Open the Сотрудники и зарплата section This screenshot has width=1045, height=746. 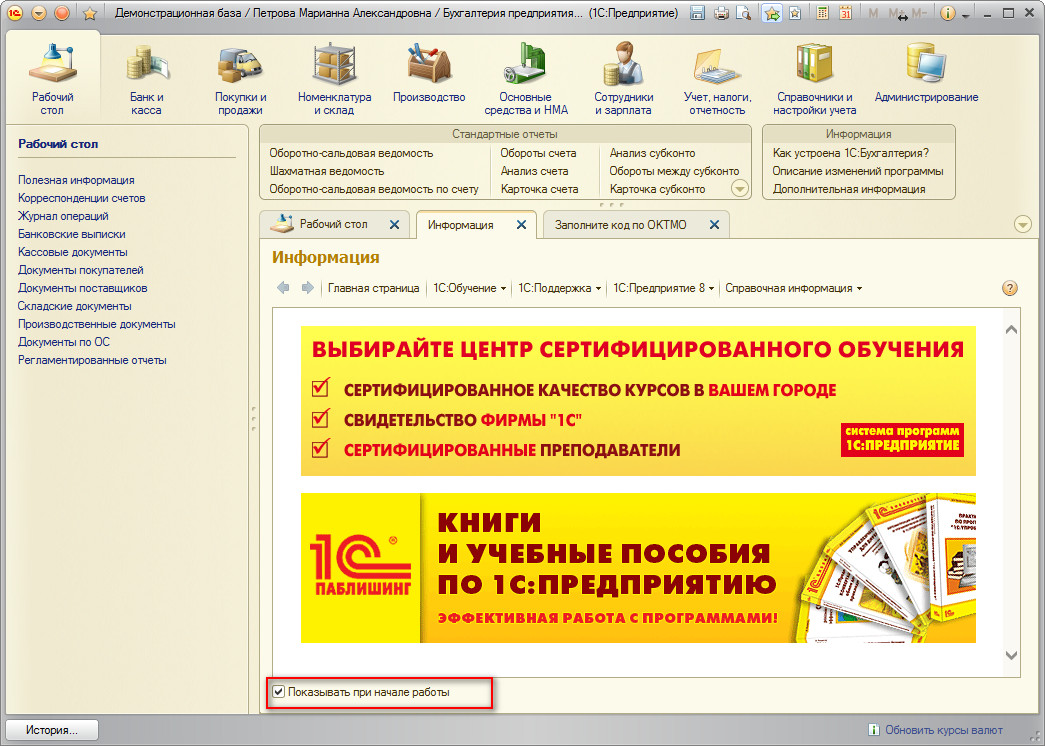(x=624, y=78)
